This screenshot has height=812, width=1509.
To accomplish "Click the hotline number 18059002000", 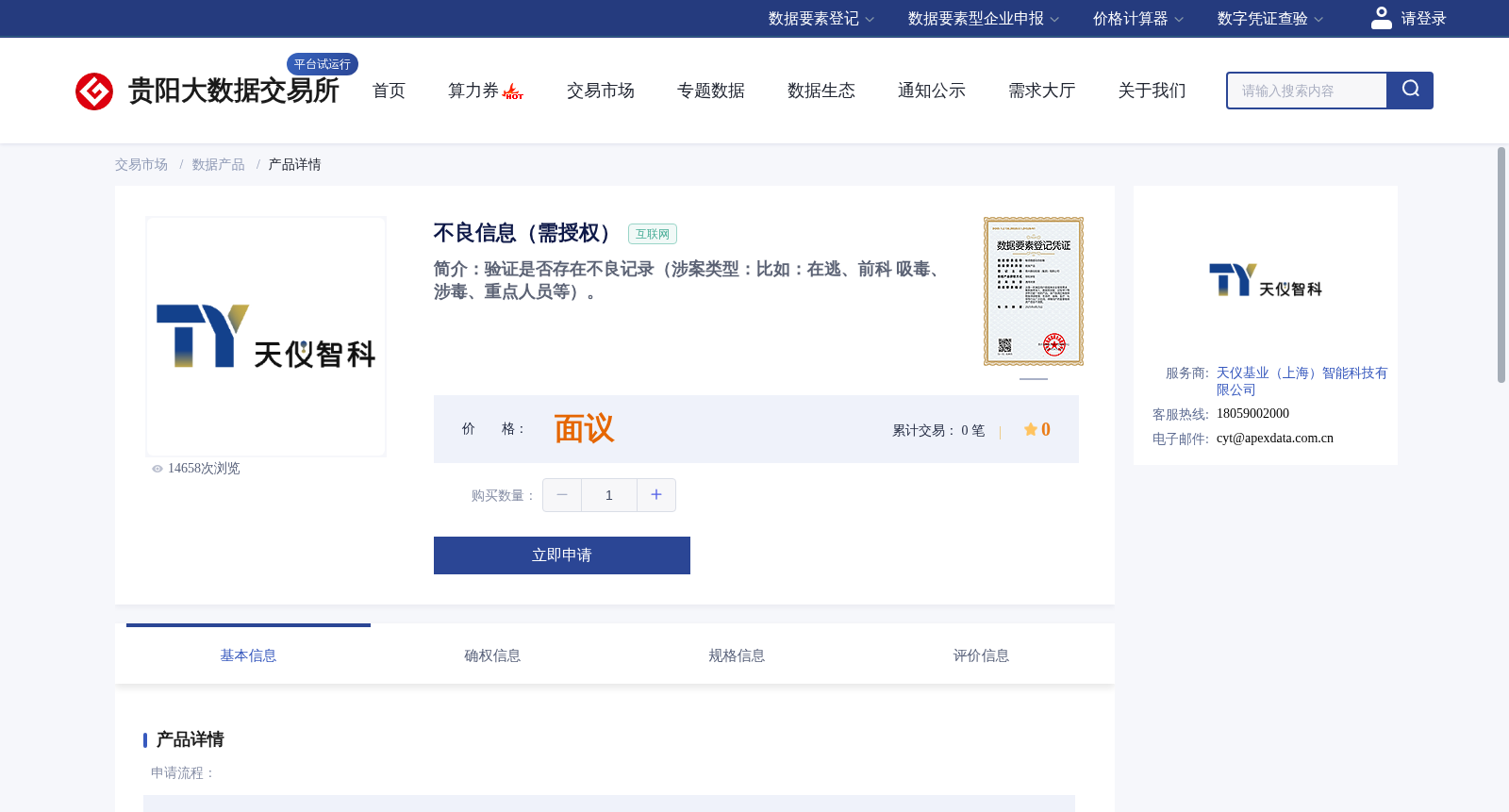I will (1252, 414).
